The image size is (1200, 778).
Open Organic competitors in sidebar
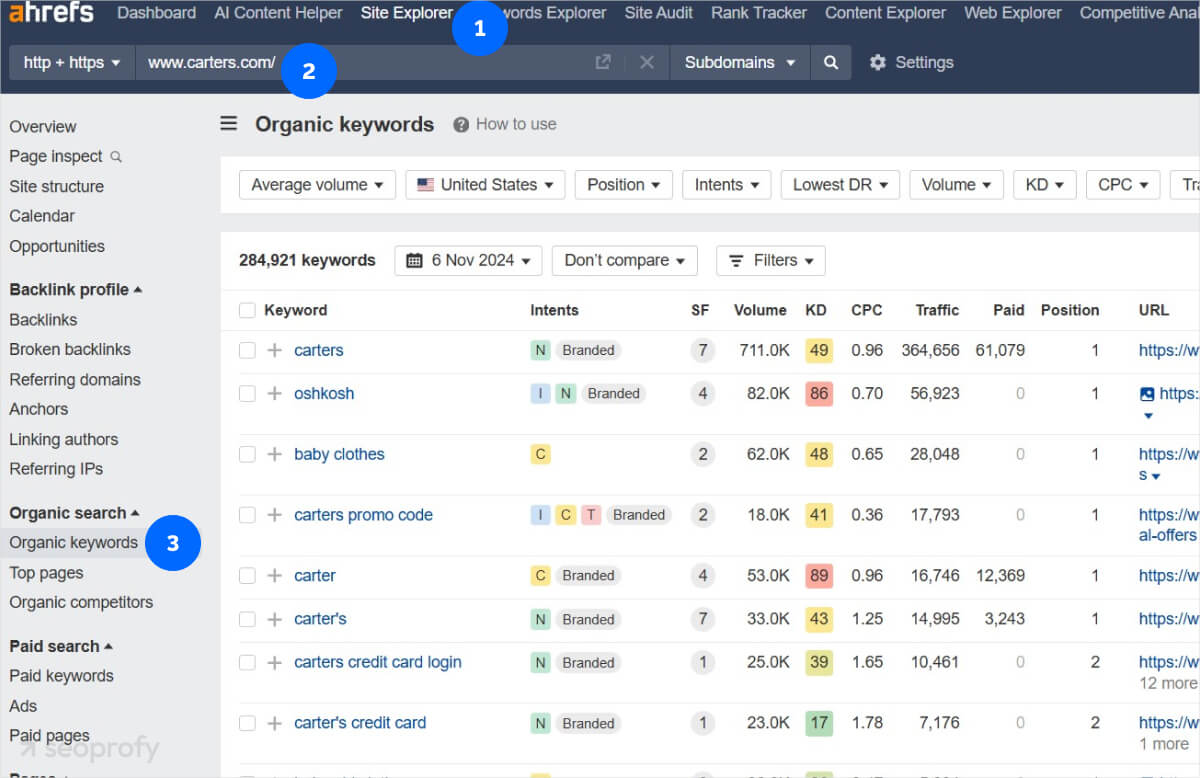coord(81,603)
